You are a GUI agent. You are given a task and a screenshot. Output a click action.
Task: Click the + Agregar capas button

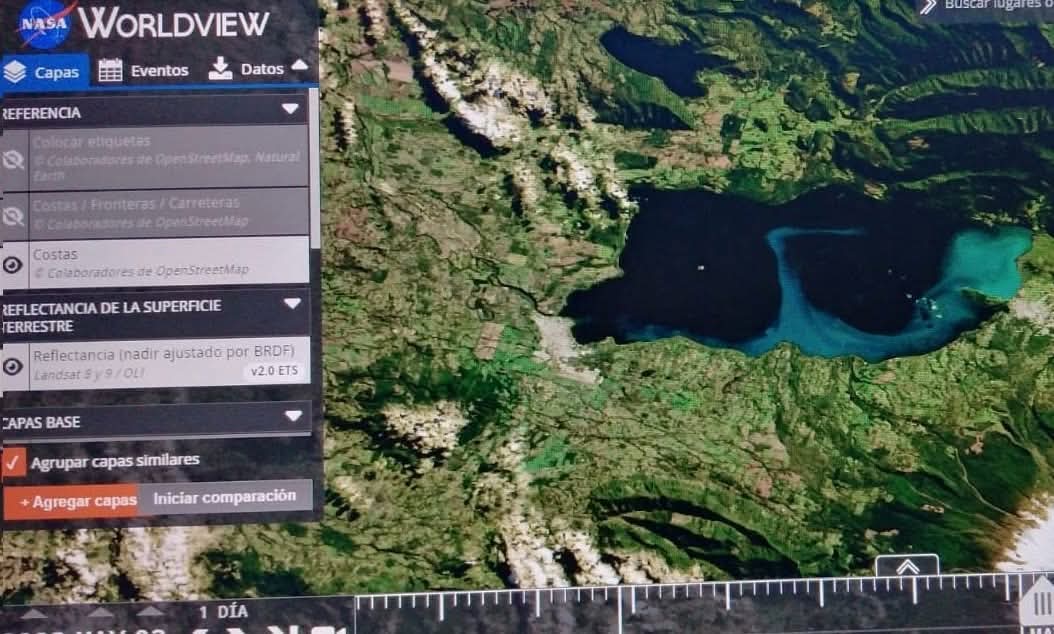tap(71, 502)
